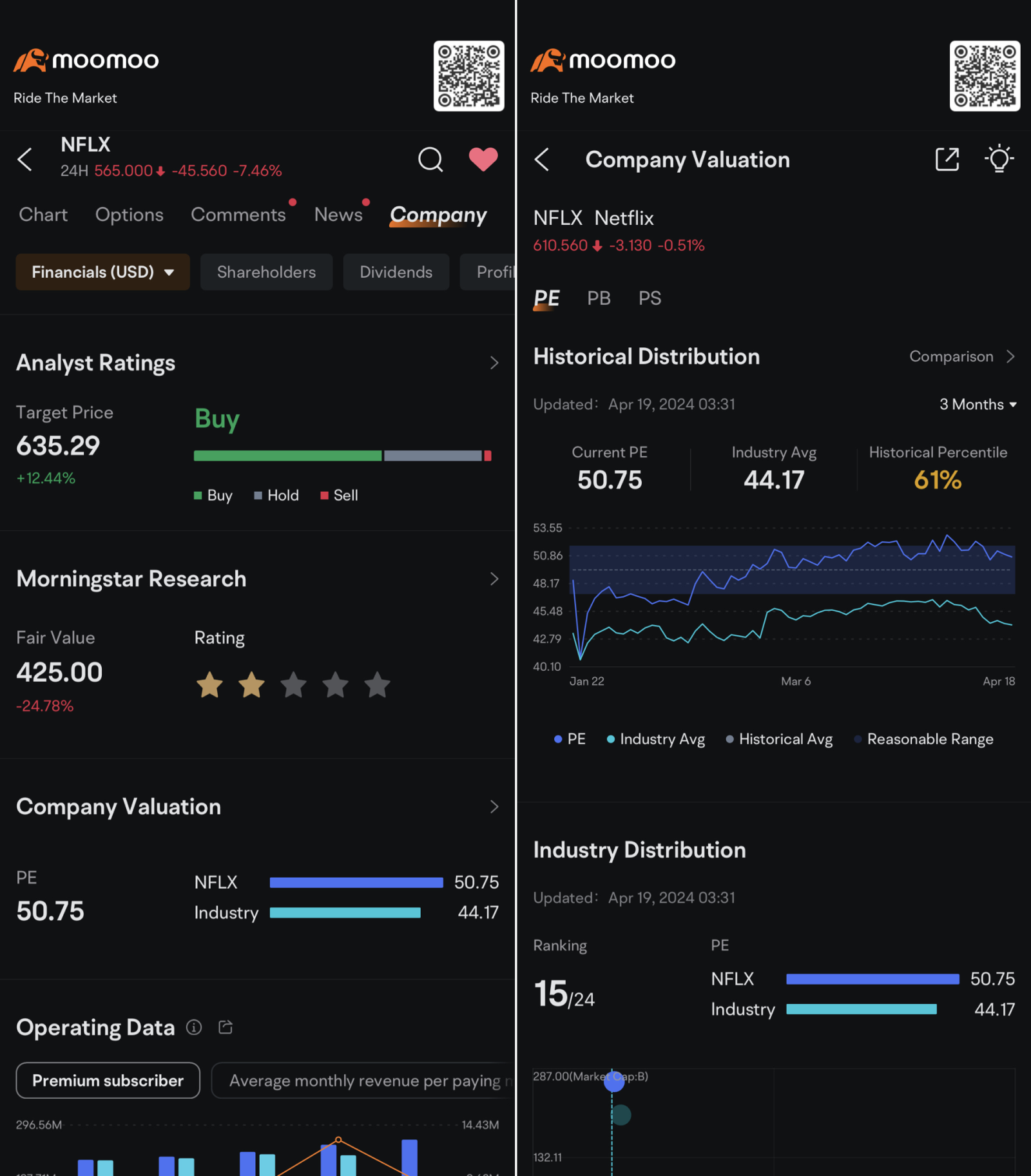Tap Industry Avg 44.17 value
Screen dimensions: 1031x1176
coord(774,480)
